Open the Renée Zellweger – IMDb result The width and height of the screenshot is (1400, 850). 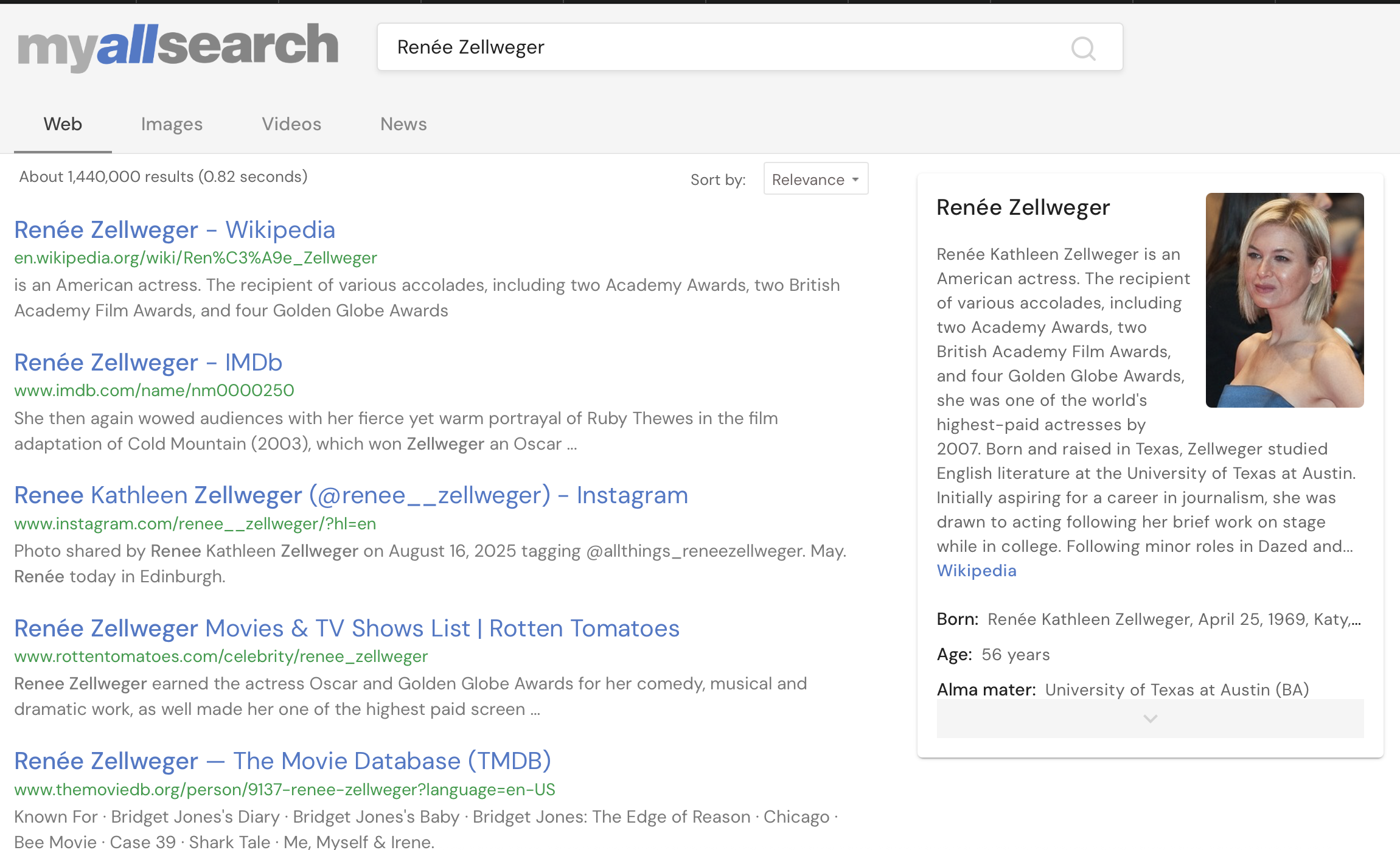pyautogui.click(x=148, y=363)
